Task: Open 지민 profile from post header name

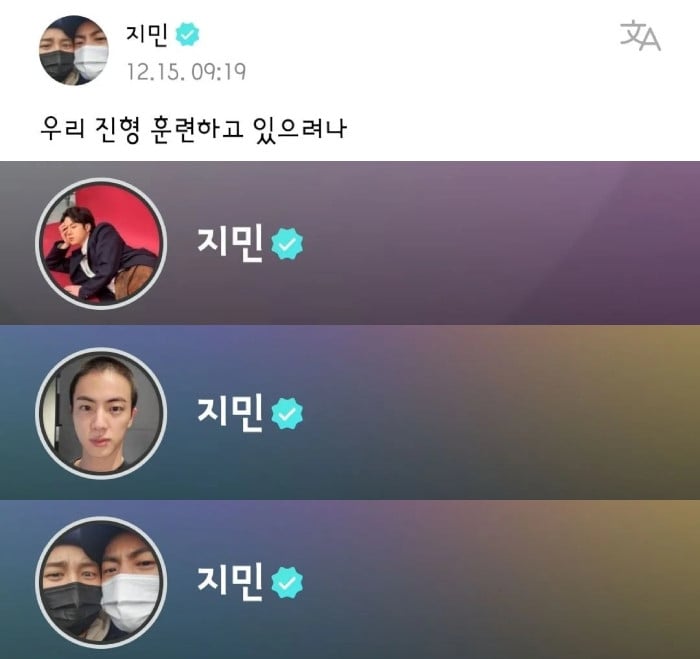Action: coord(147,34)
